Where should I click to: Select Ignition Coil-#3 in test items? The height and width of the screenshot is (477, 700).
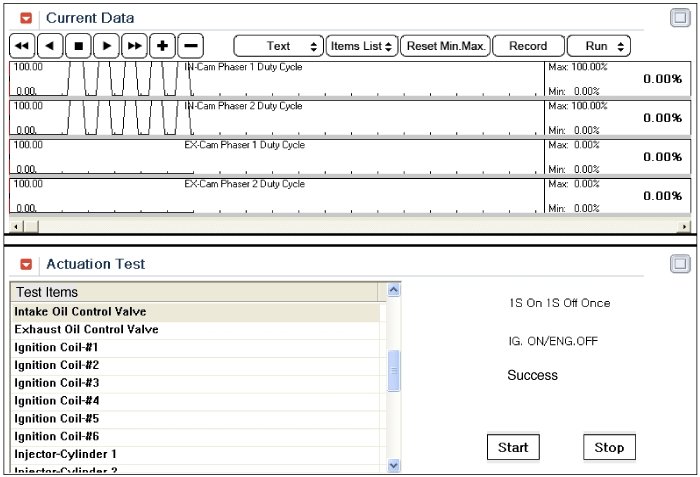pos(57,383)
